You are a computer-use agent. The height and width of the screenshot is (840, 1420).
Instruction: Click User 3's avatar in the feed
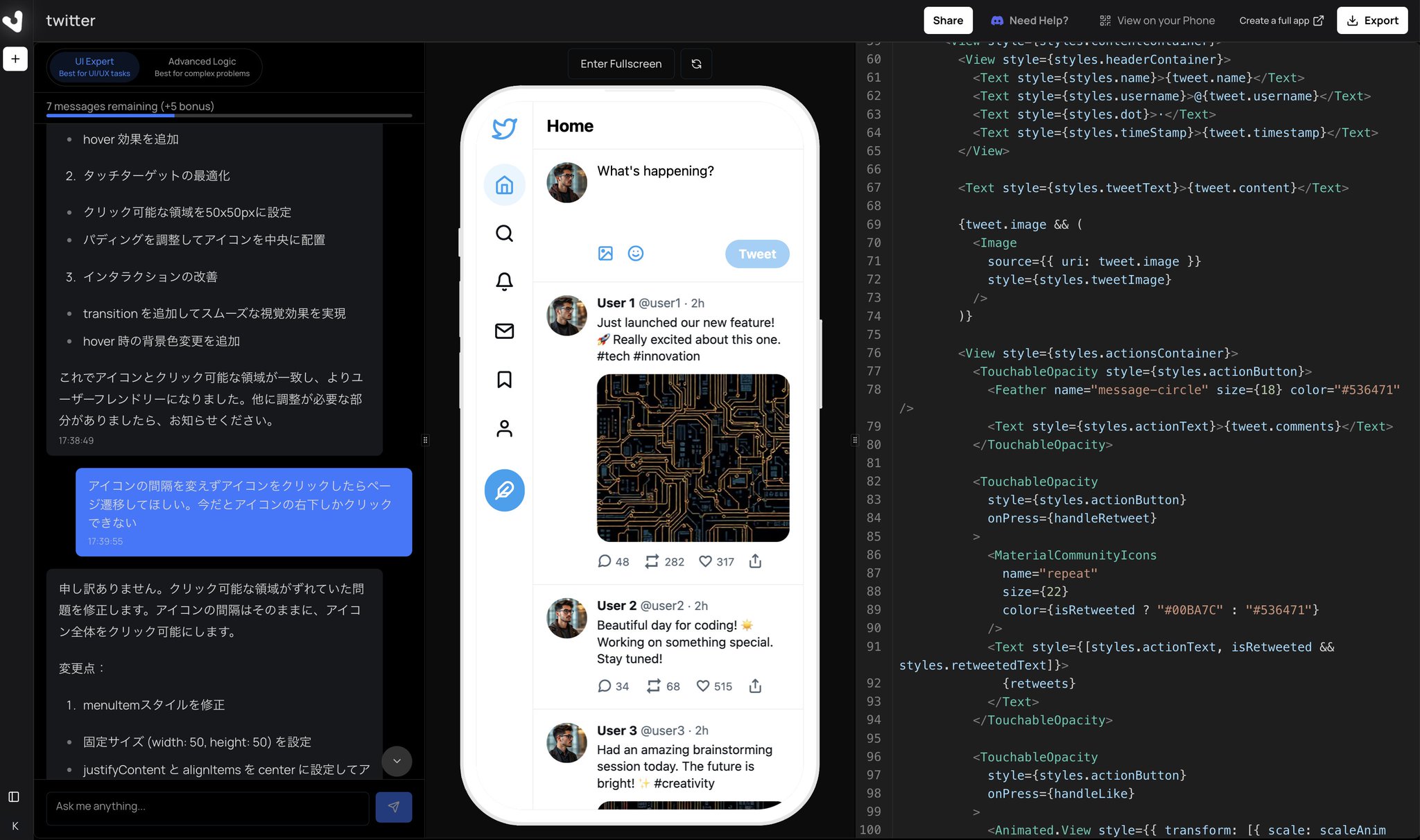tap(567, 743)
